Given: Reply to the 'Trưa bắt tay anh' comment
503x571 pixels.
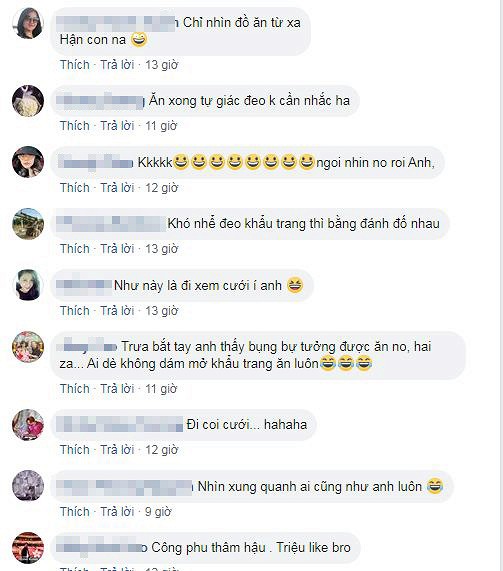Looking at the screenshot, I should click(x=117, y=389).
